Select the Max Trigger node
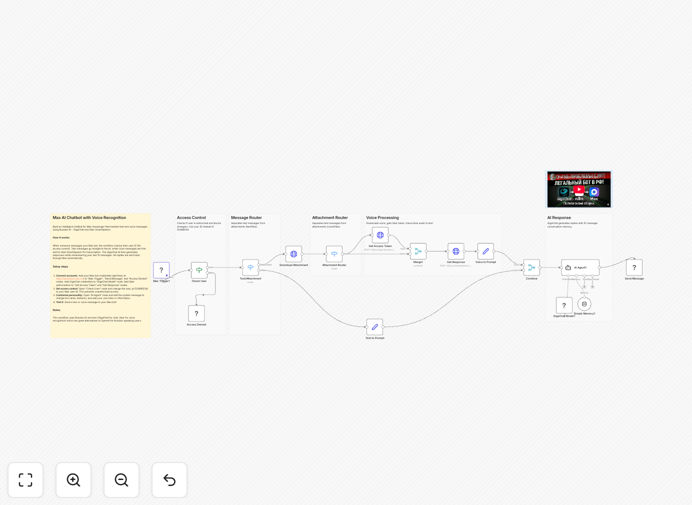Screen dimensions: 692x505 (161, 270)
